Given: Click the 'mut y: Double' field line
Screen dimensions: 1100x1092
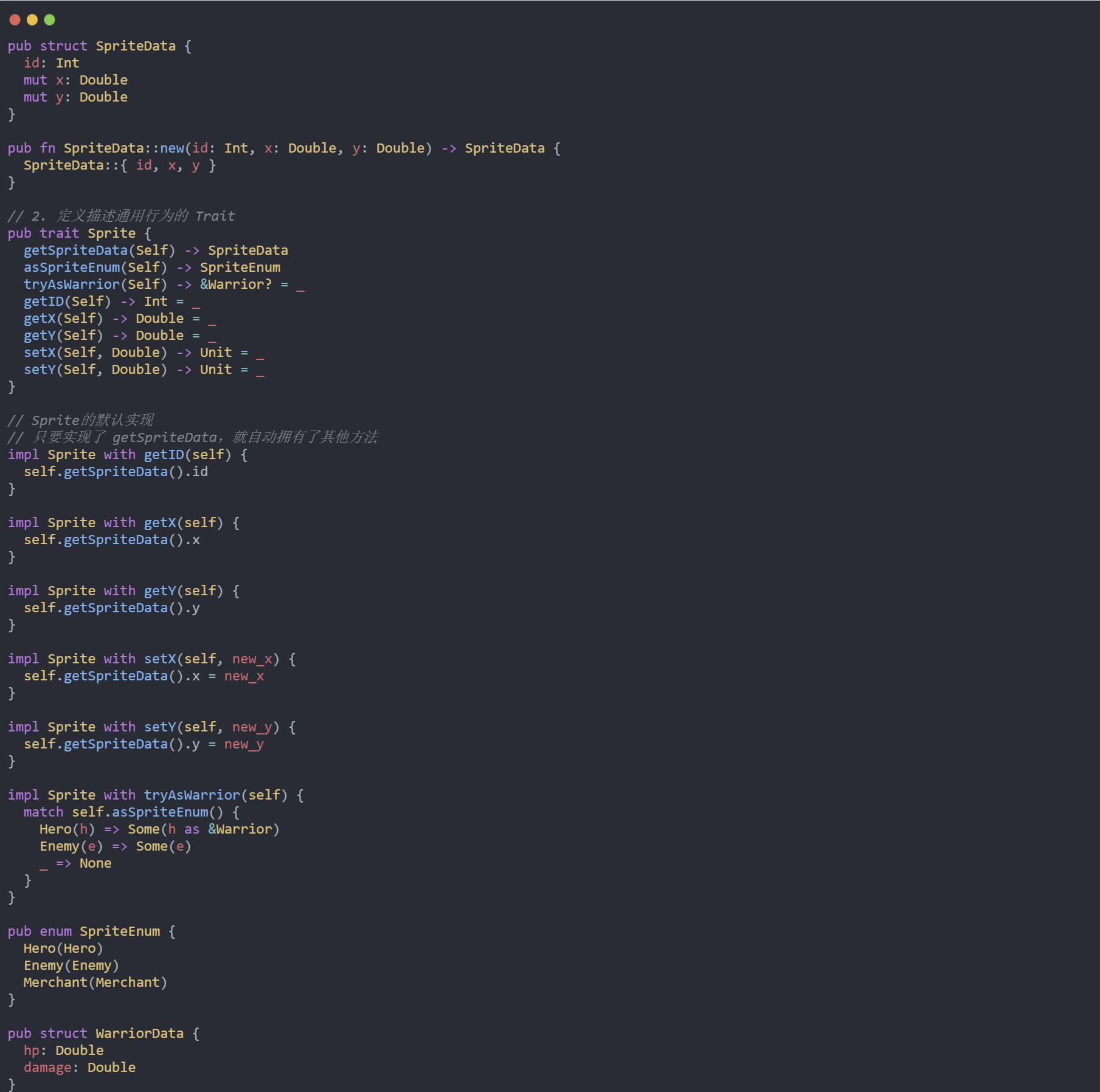Looking at the screenshot, I should pyautogui.click(x=75, y=97).
